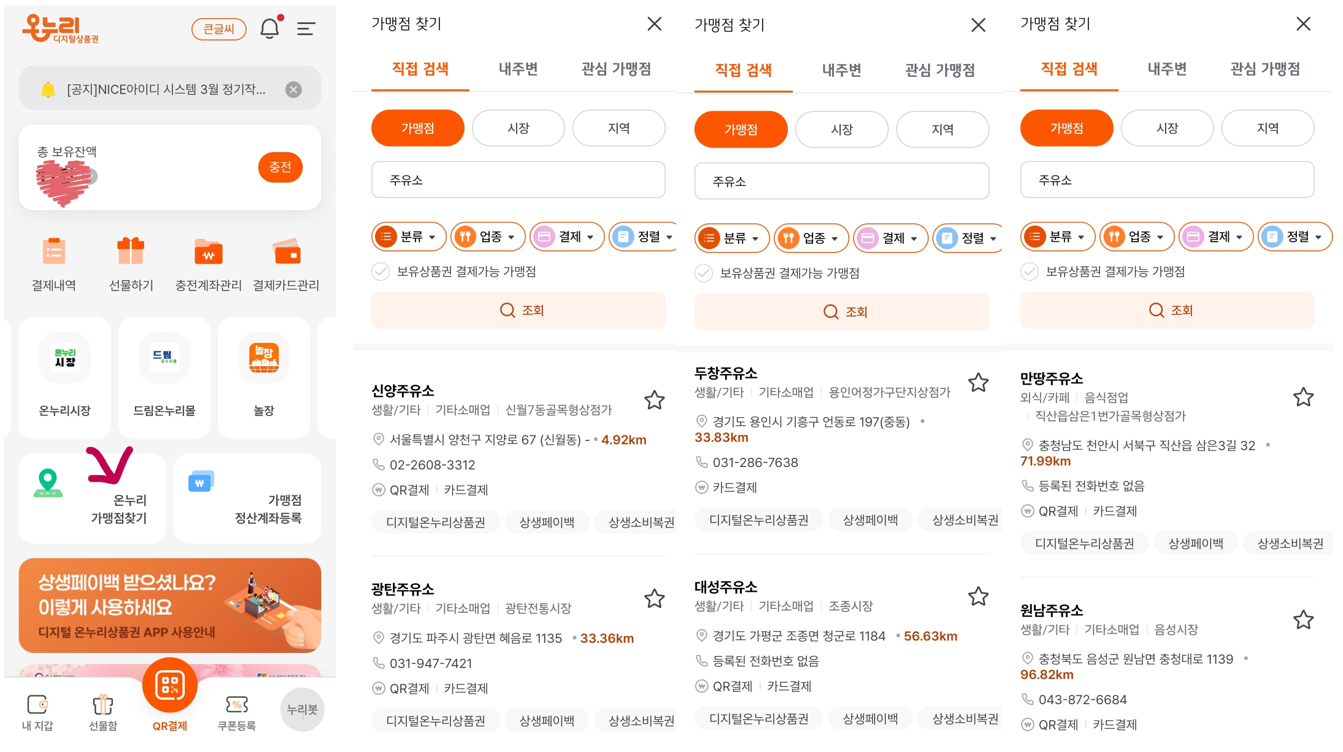Open 가맹점 정산계좌등록 tile

click(247, 498)
